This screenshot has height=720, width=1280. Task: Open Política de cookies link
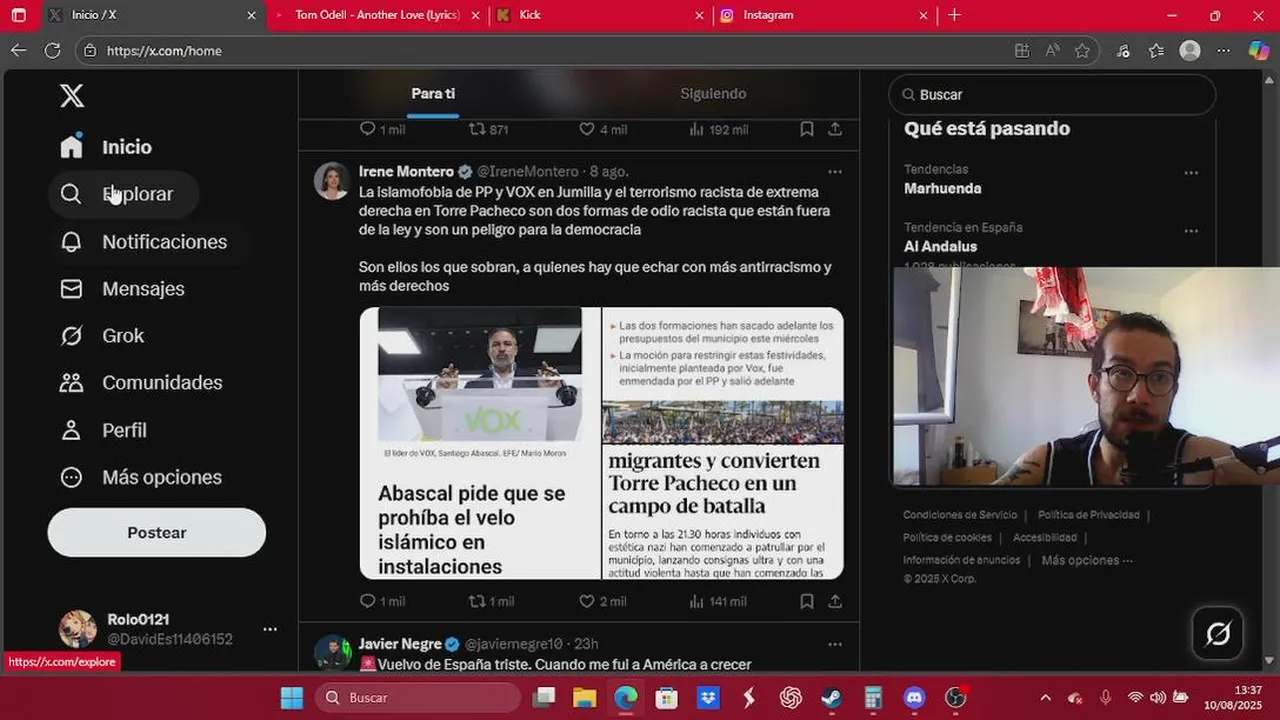(947, 538)
